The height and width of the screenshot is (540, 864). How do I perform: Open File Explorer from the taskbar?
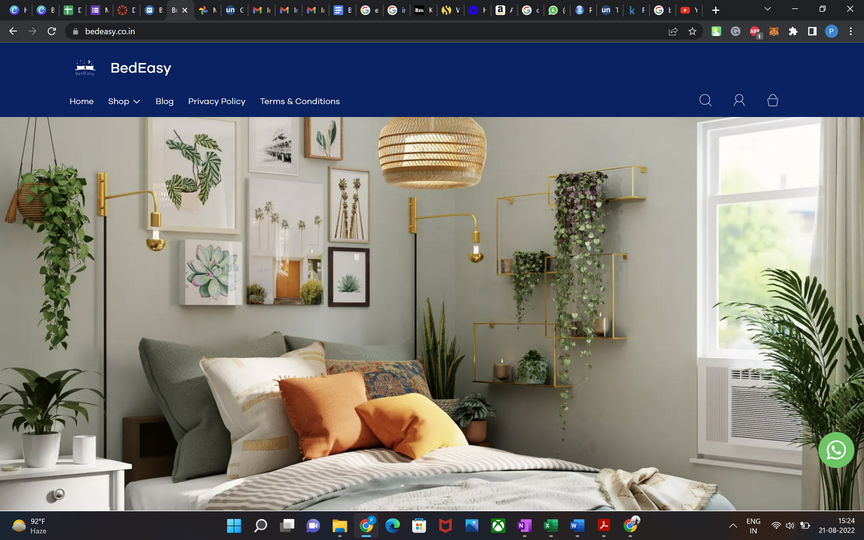[x=339, y=526]
